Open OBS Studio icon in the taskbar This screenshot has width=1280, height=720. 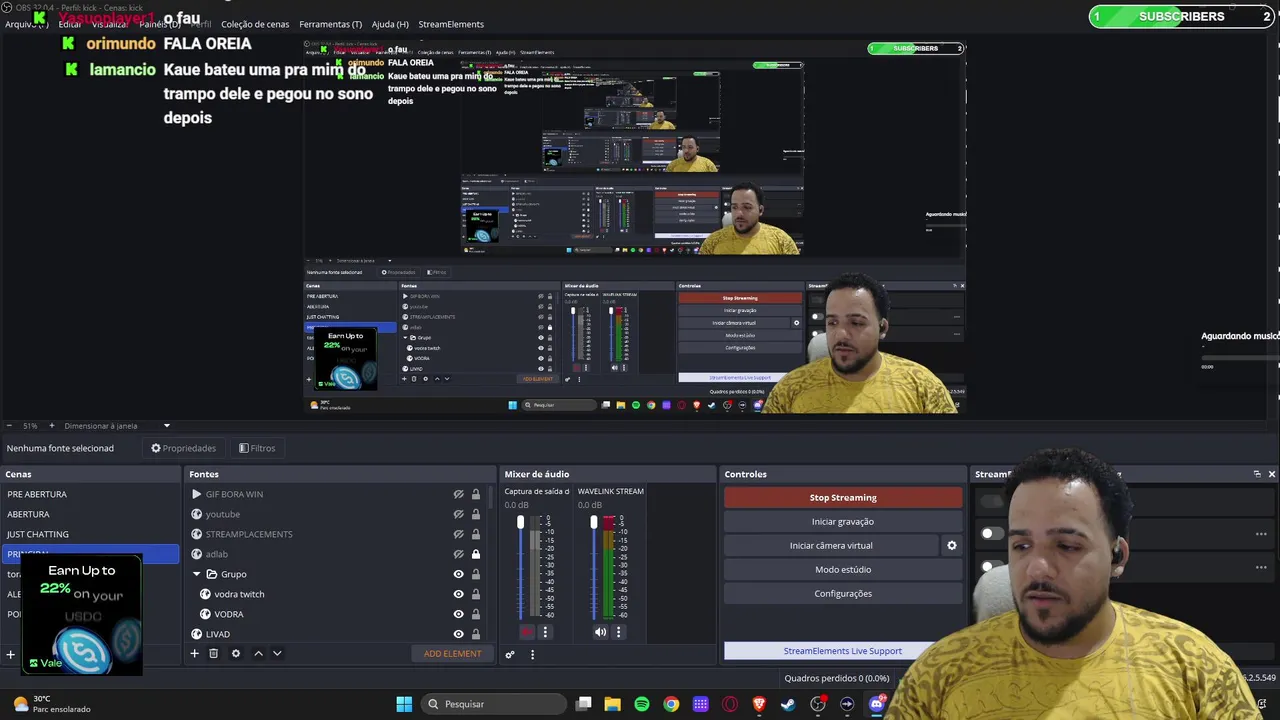click(818, 704)
